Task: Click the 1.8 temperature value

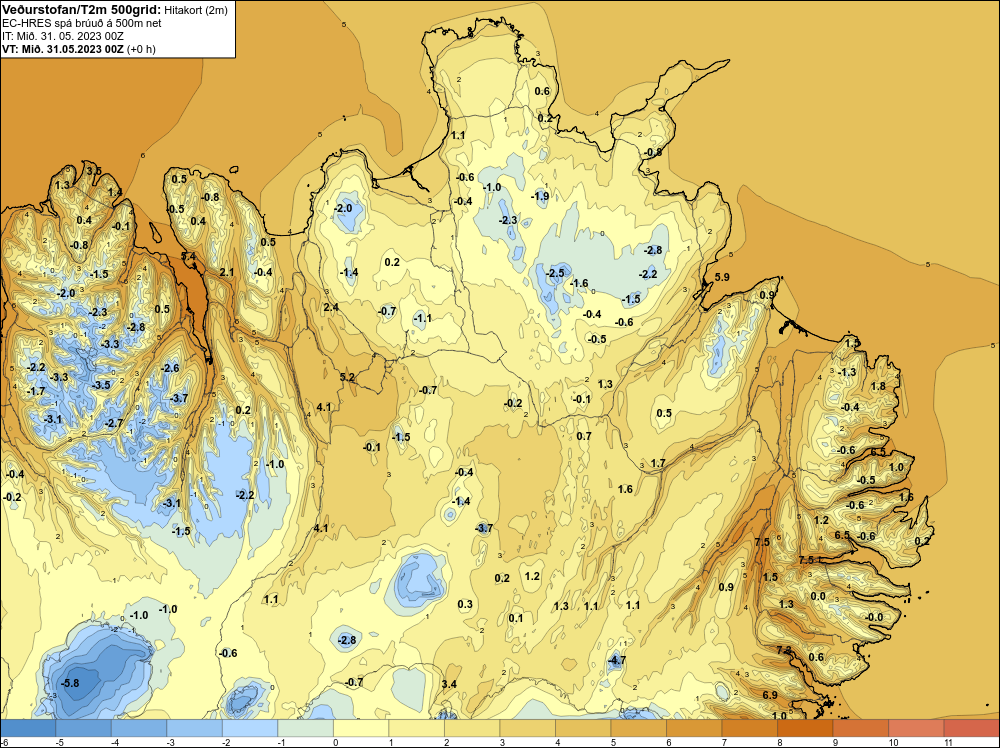Action: point(878,386)
